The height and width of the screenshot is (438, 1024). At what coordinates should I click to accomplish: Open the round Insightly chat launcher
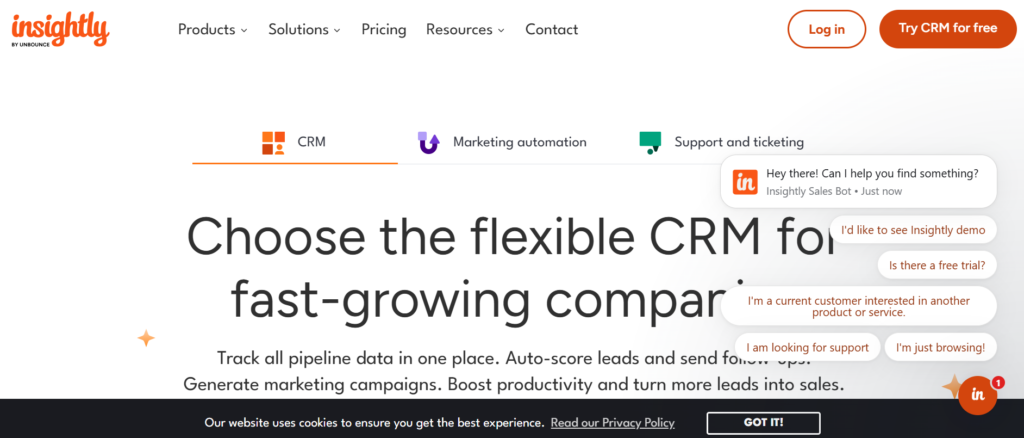[977, 396]
